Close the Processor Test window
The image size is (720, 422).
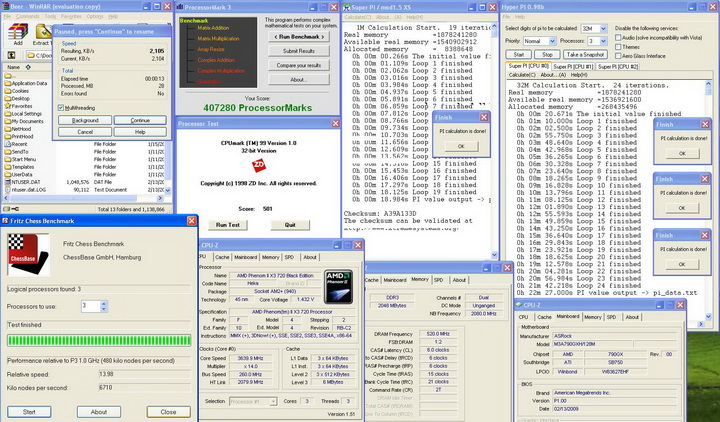click(335, 124)
